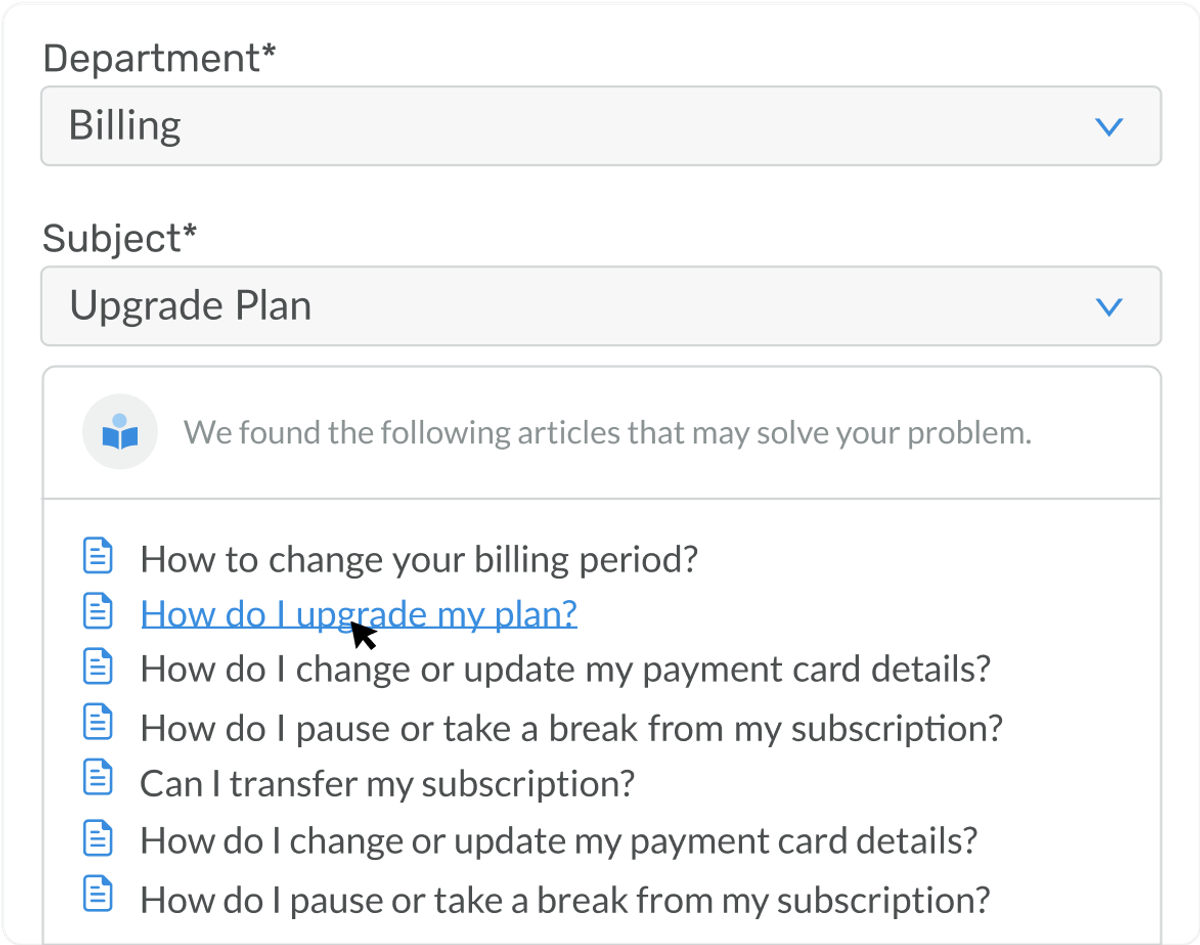This screenshot has width=1200, height=945.
Task: Open the Department dropdown showing Billing
Action: [x=600, y=126]
